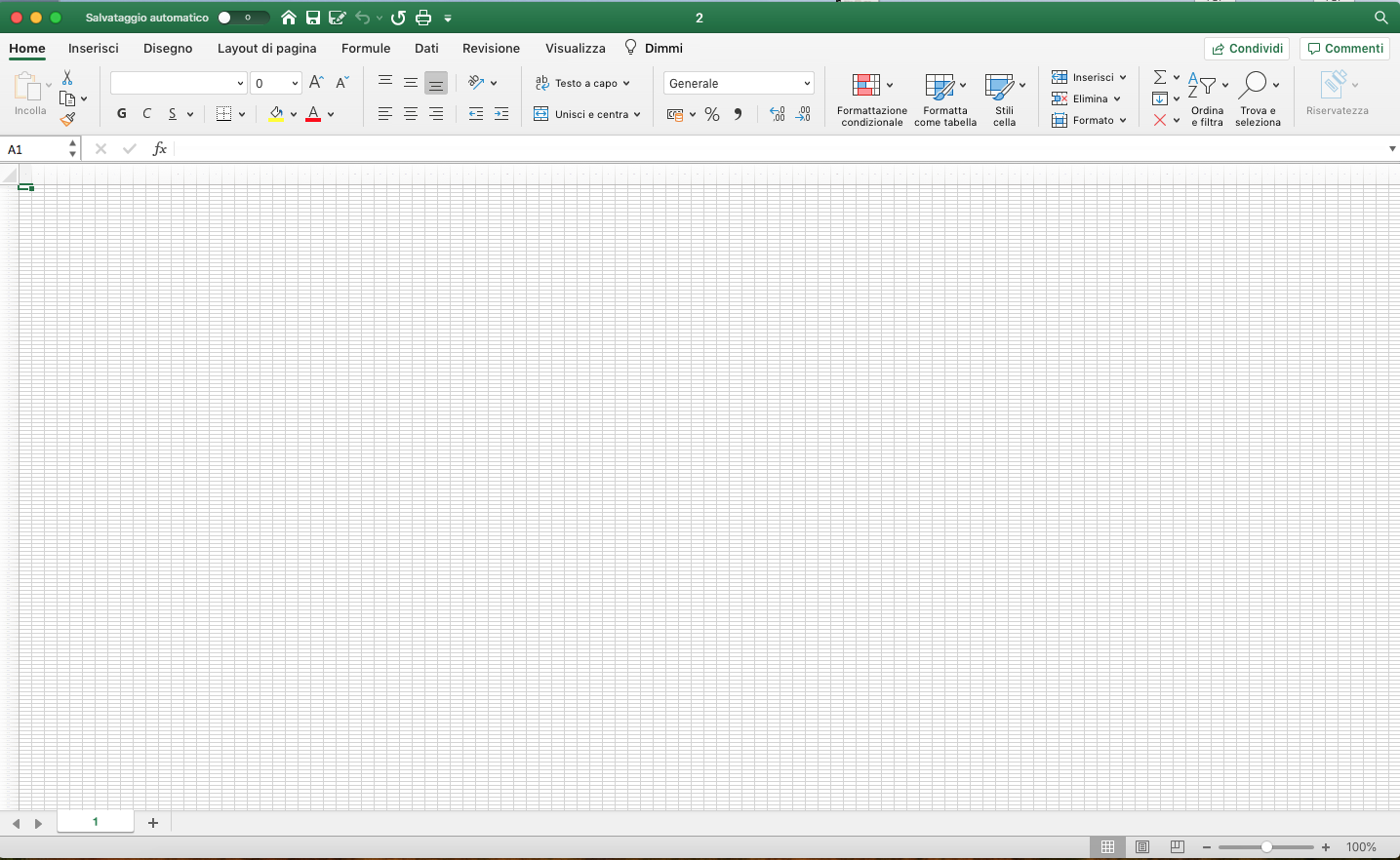The image size is (1400, 860).
Task: Apply underline formatting
Action: pos(172,114)
